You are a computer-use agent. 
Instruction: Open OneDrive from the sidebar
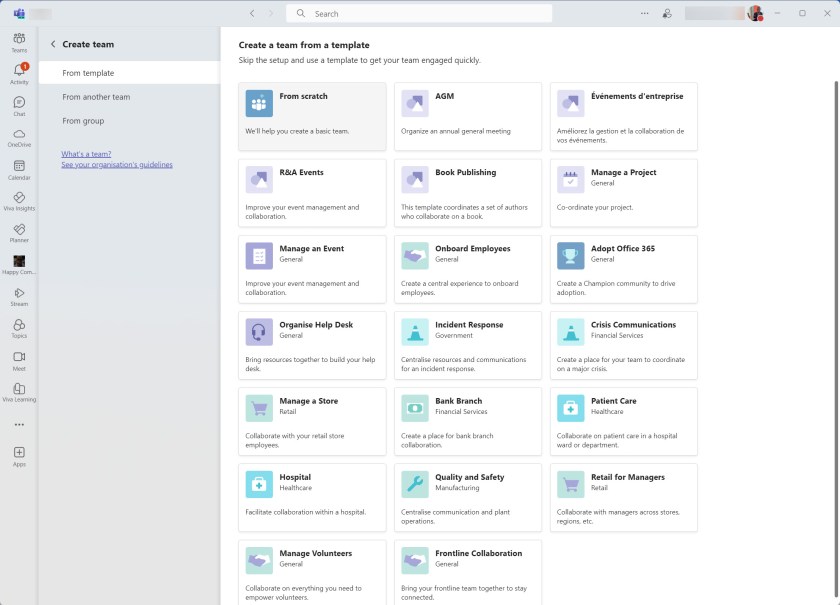pos(19,138)
